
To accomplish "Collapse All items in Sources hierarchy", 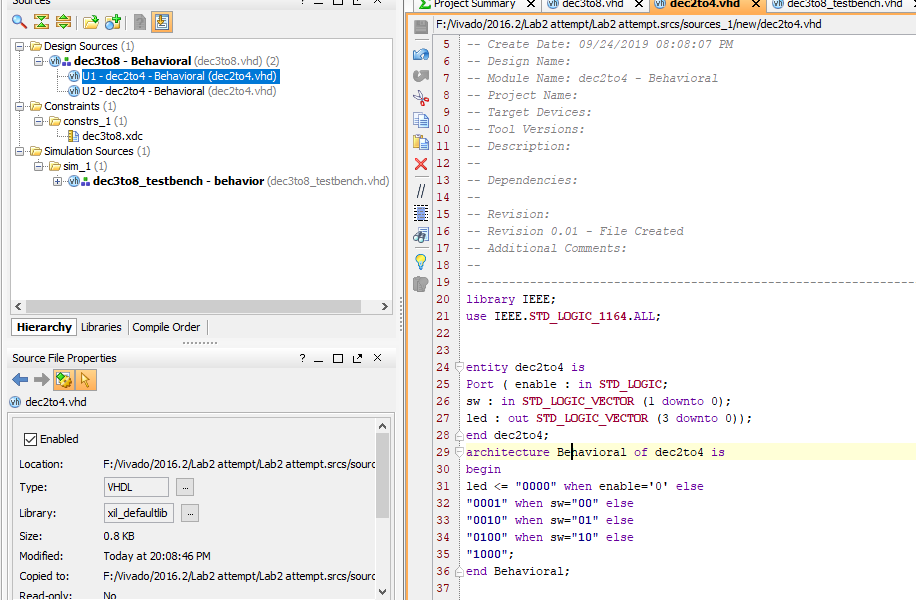I will [x=41, y=21].
